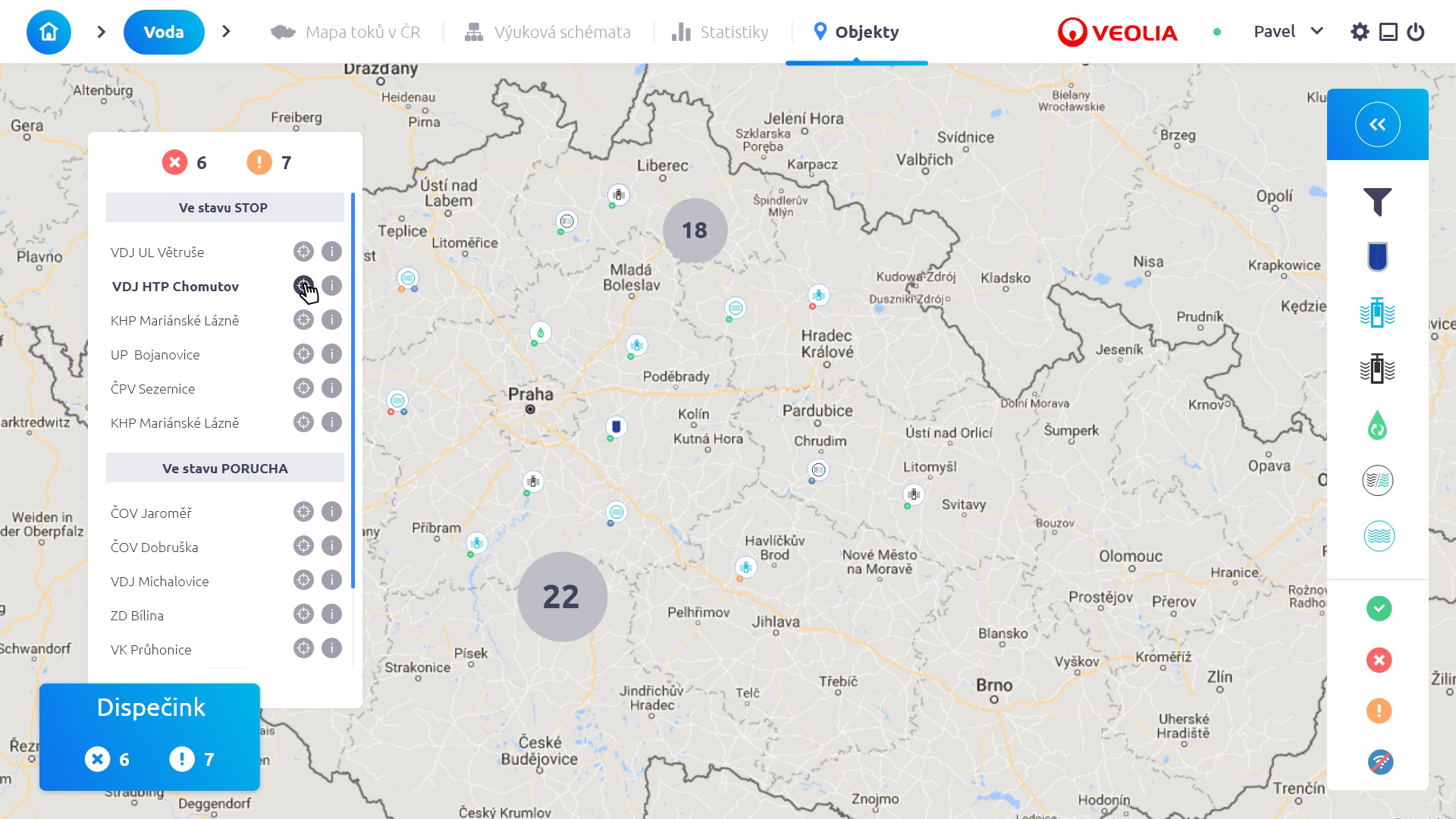Select VDJ HTP Chomutov list entry
The image size is (1456, 819).
pos(175,287)
